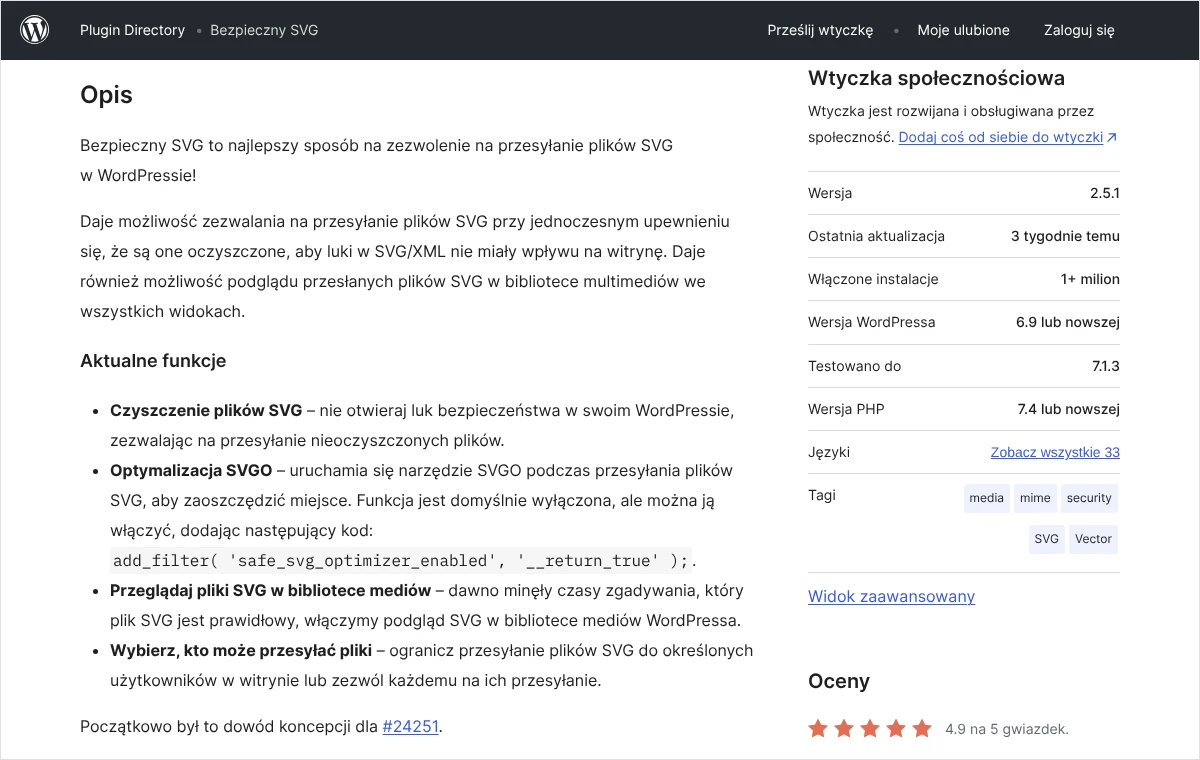
Task: Click the Wtyczka społecznościowa heading
Action: [936, 78]
